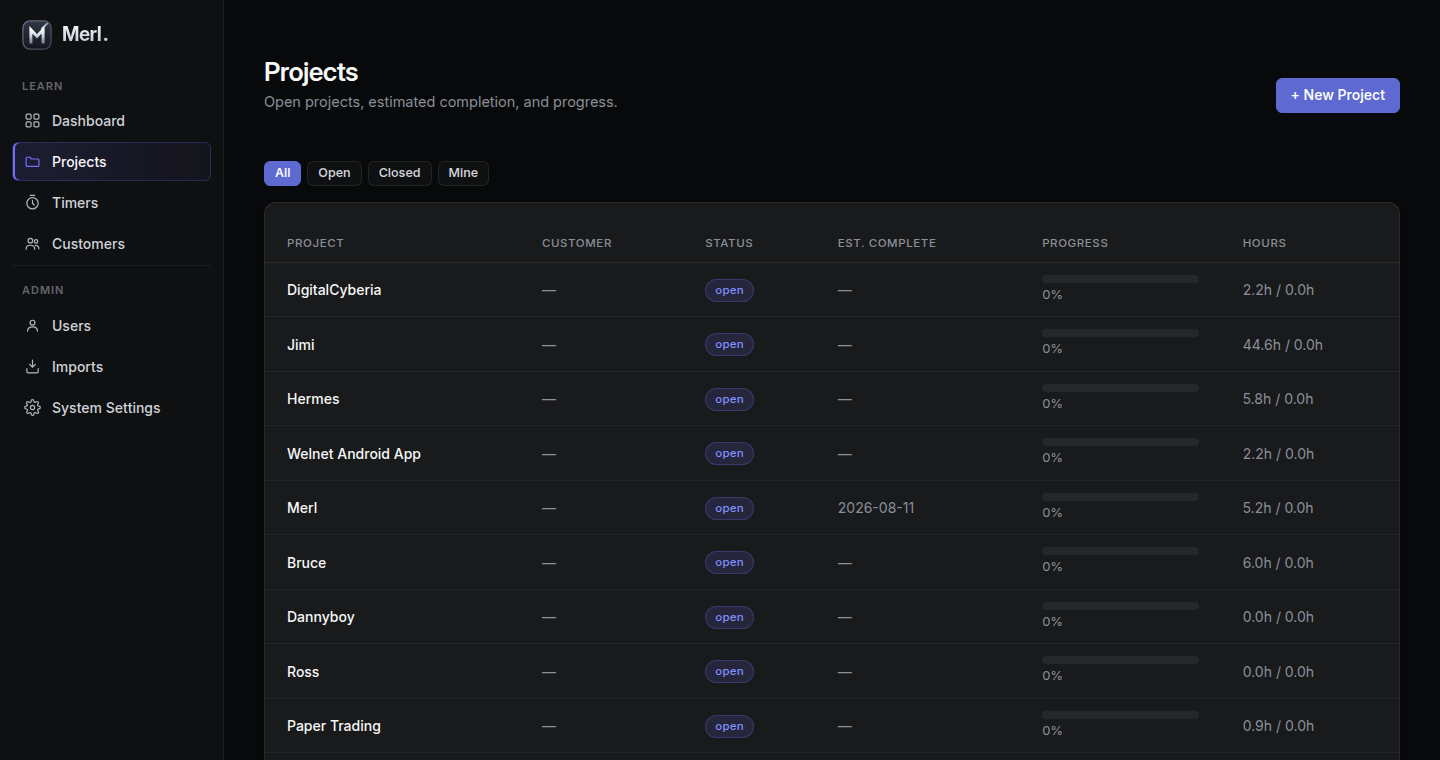1440x760 pixels.
Task: Click the 2026-08-11 completion date
Action: click(876, 508)
